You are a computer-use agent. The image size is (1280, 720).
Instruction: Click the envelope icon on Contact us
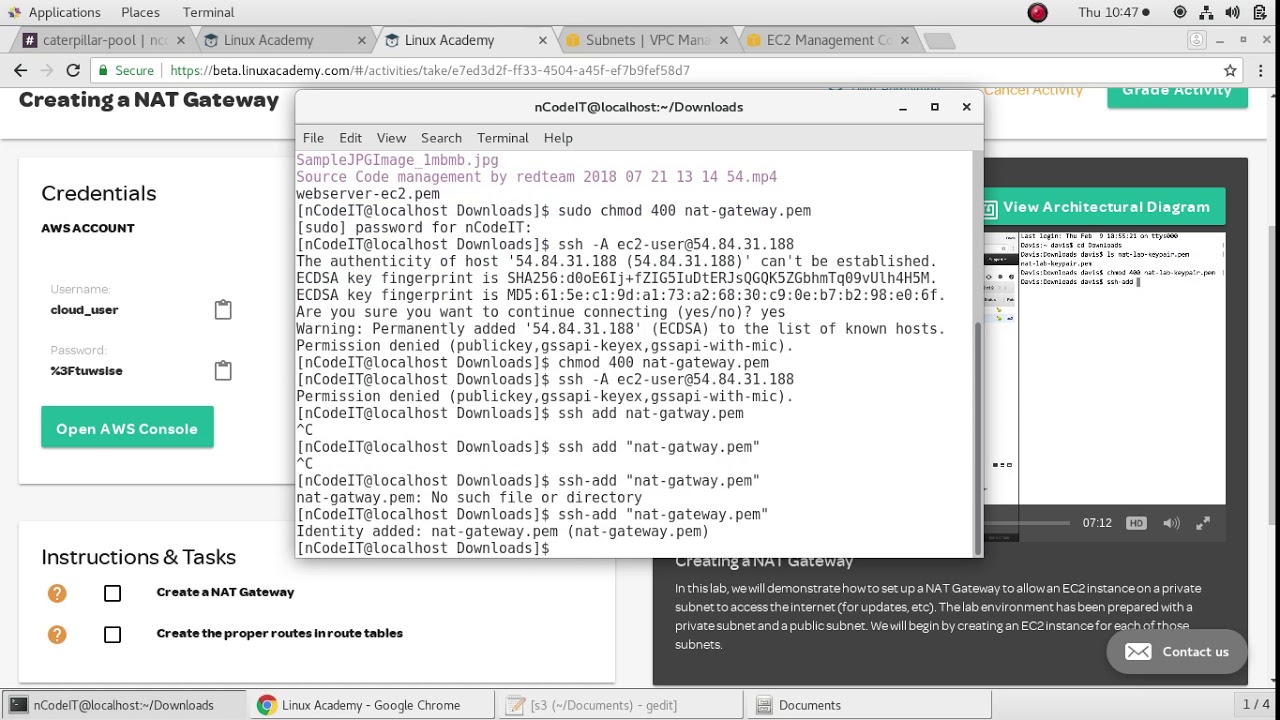(x=1138, y=652)
